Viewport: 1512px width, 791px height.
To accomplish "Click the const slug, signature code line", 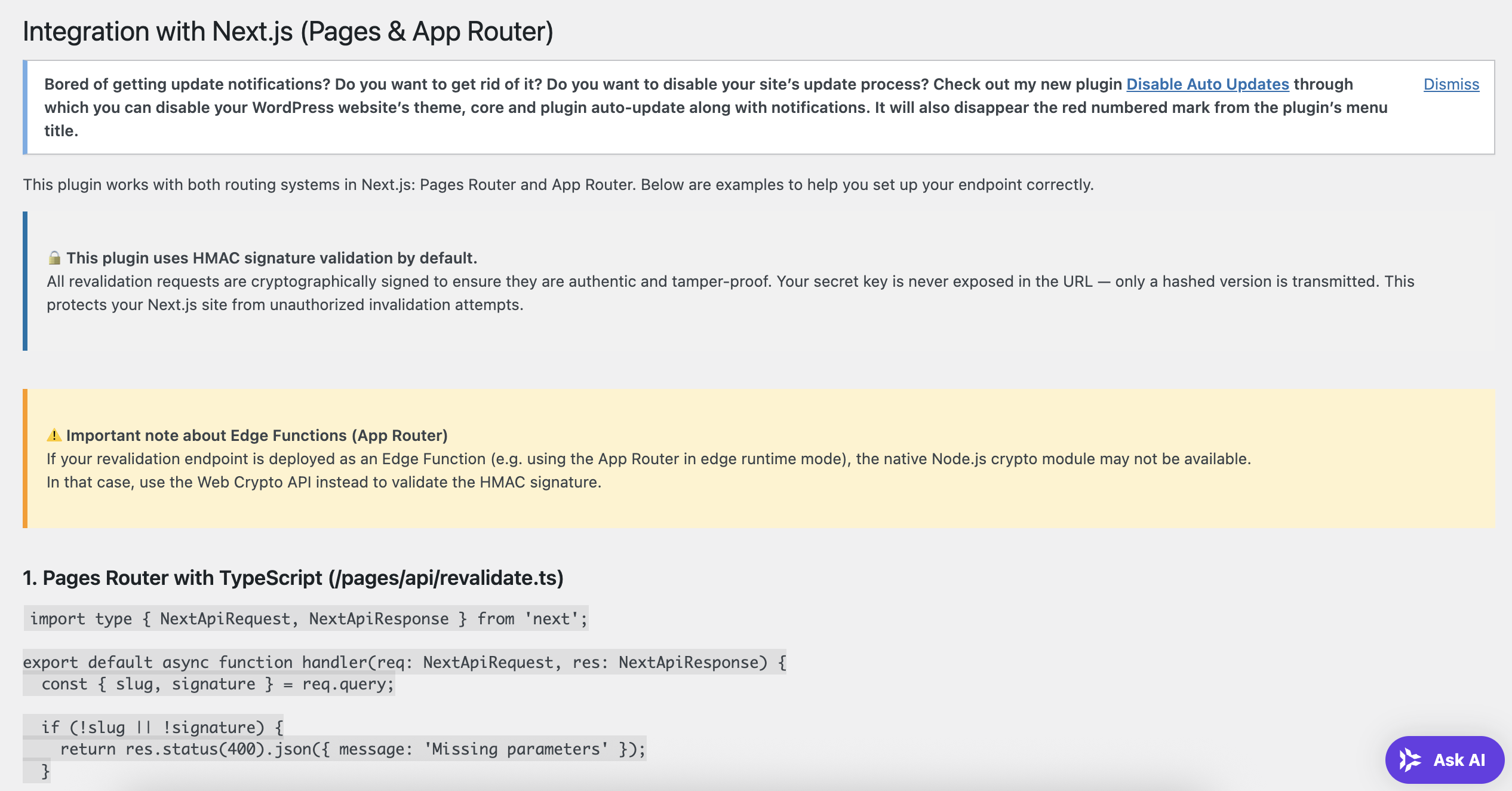I will (217, 684).
